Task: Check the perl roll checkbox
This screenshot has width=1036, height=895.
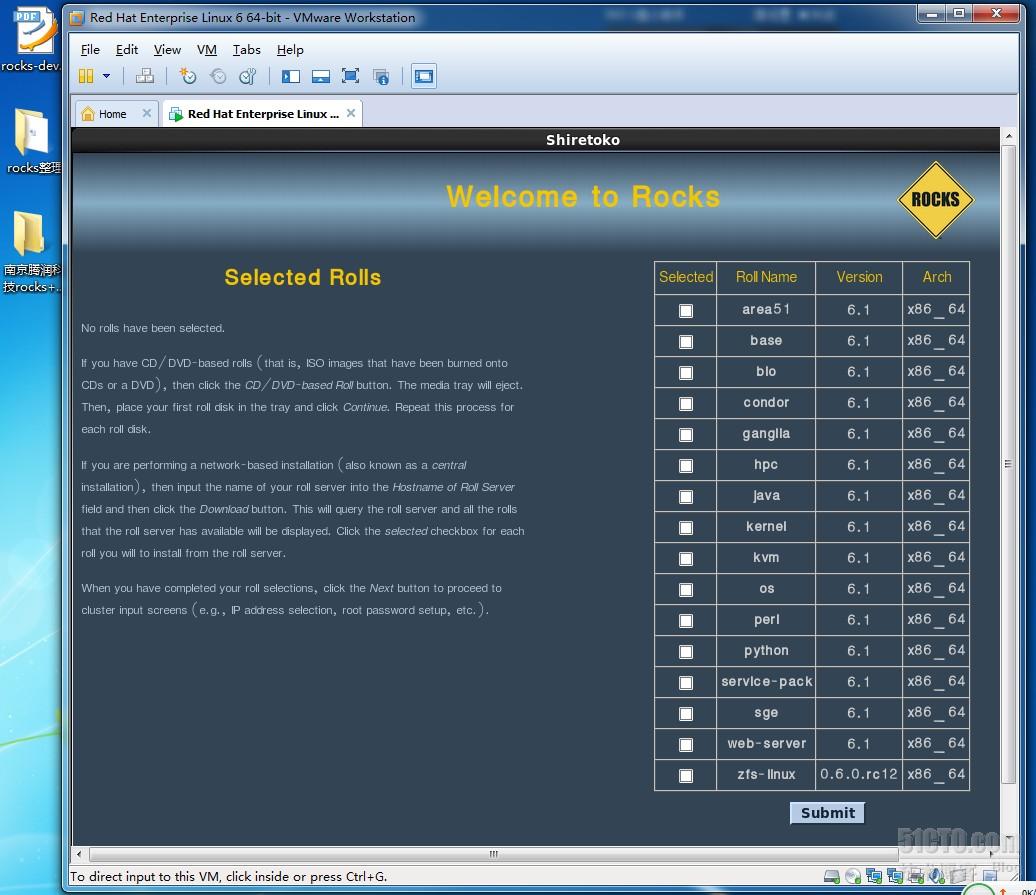Action: (686, 621)
